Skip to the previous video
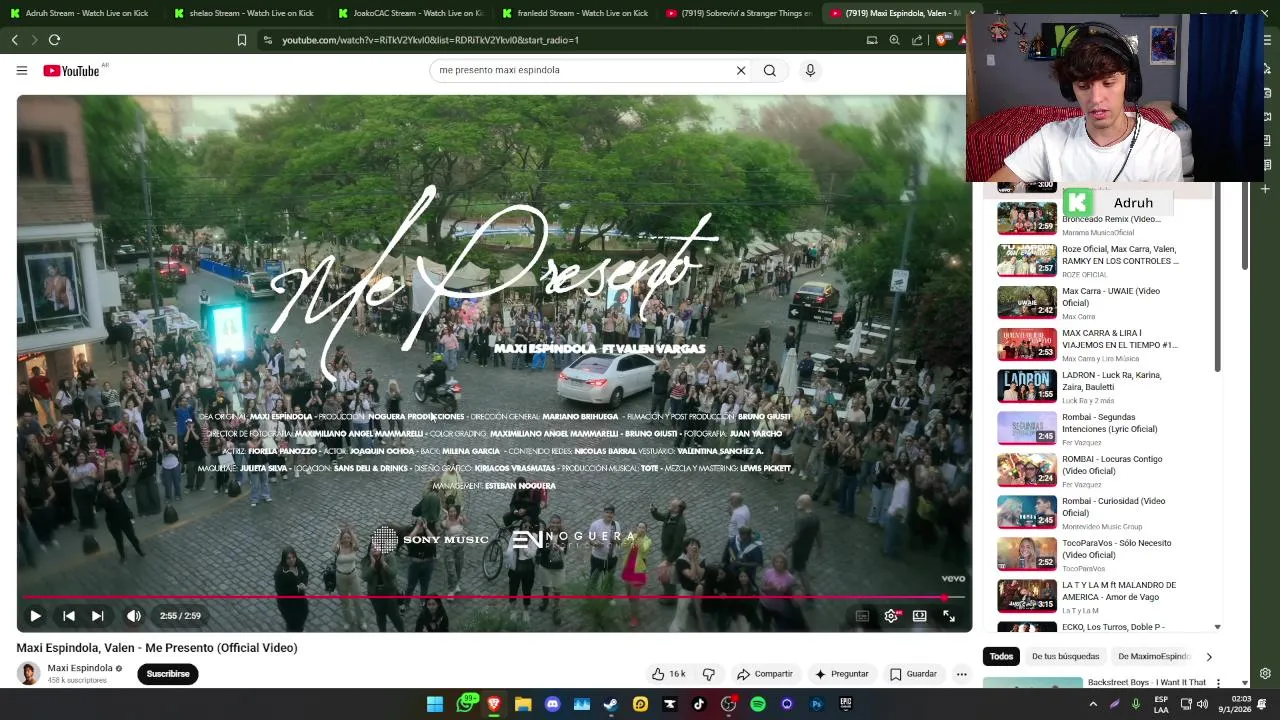The image size is (1280, 720). 68,616
